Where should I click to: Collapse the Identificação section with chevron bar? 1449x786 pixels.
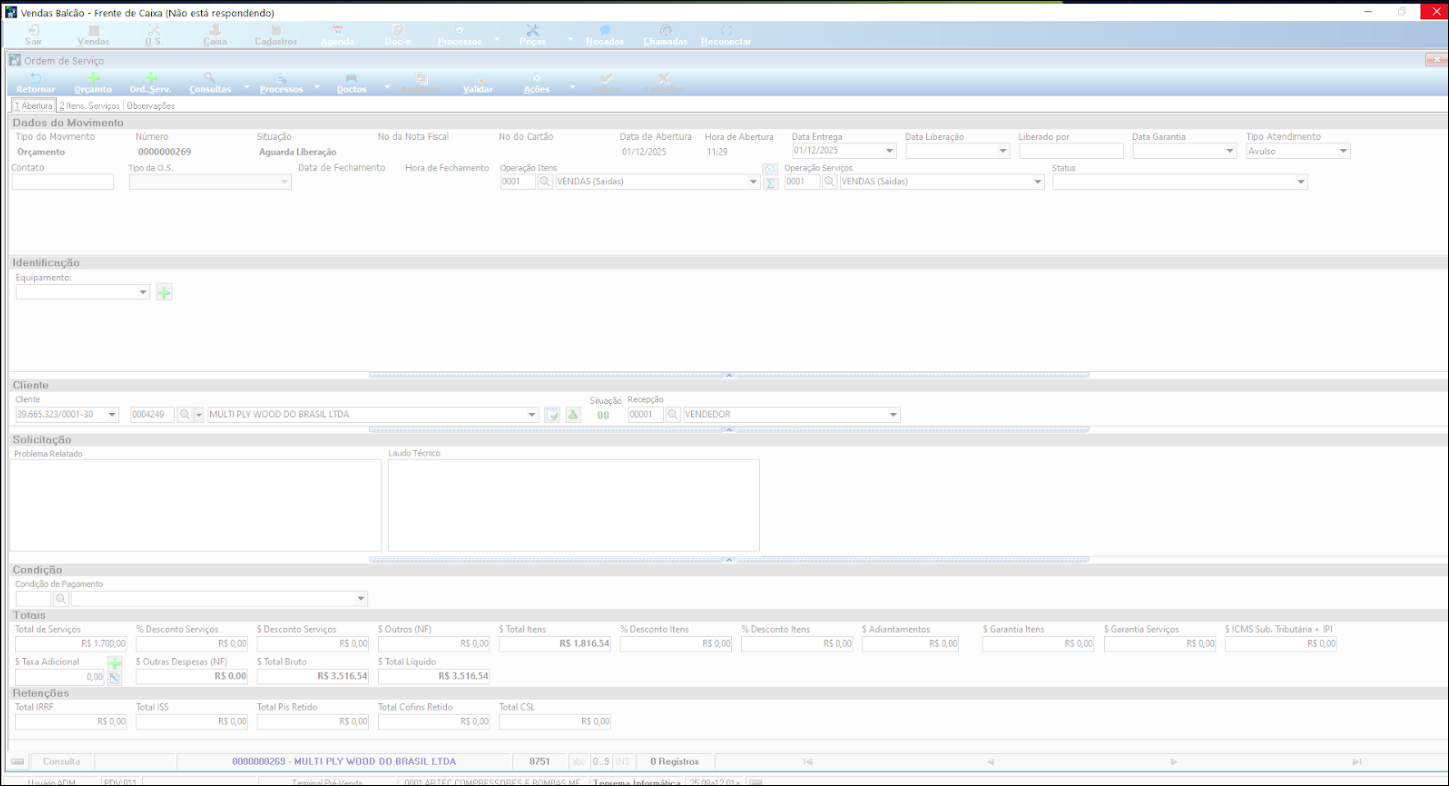click(729, 375)
